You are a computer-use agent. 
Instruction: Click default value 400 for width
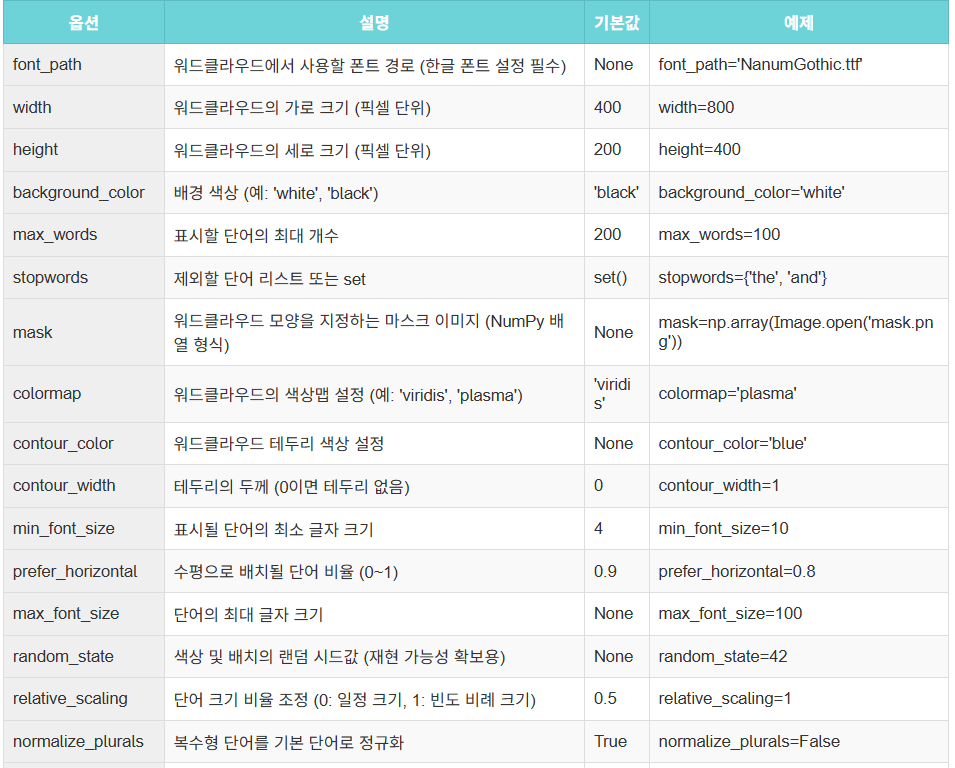pyautogui.click(x=607, y=107)
